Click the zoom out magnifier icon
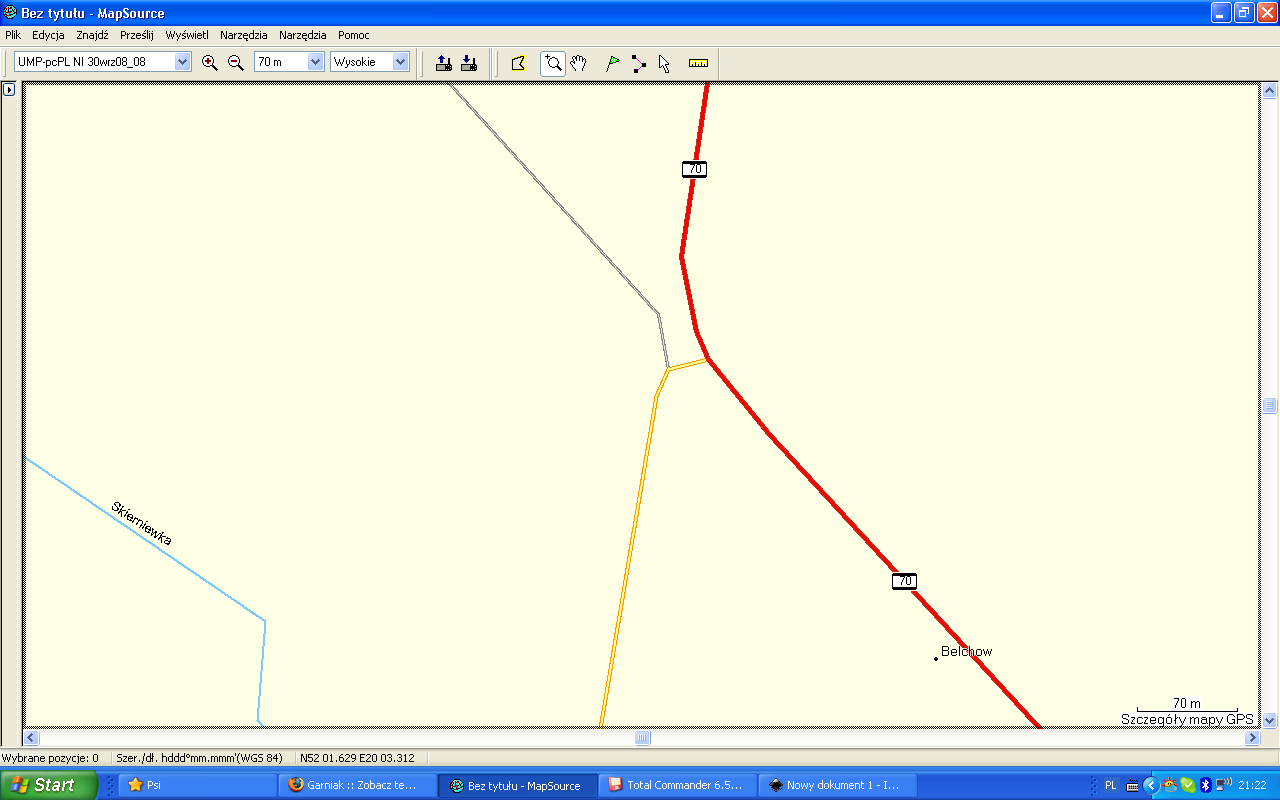This screenshot has width=1280, height=800. click(236, 62)
